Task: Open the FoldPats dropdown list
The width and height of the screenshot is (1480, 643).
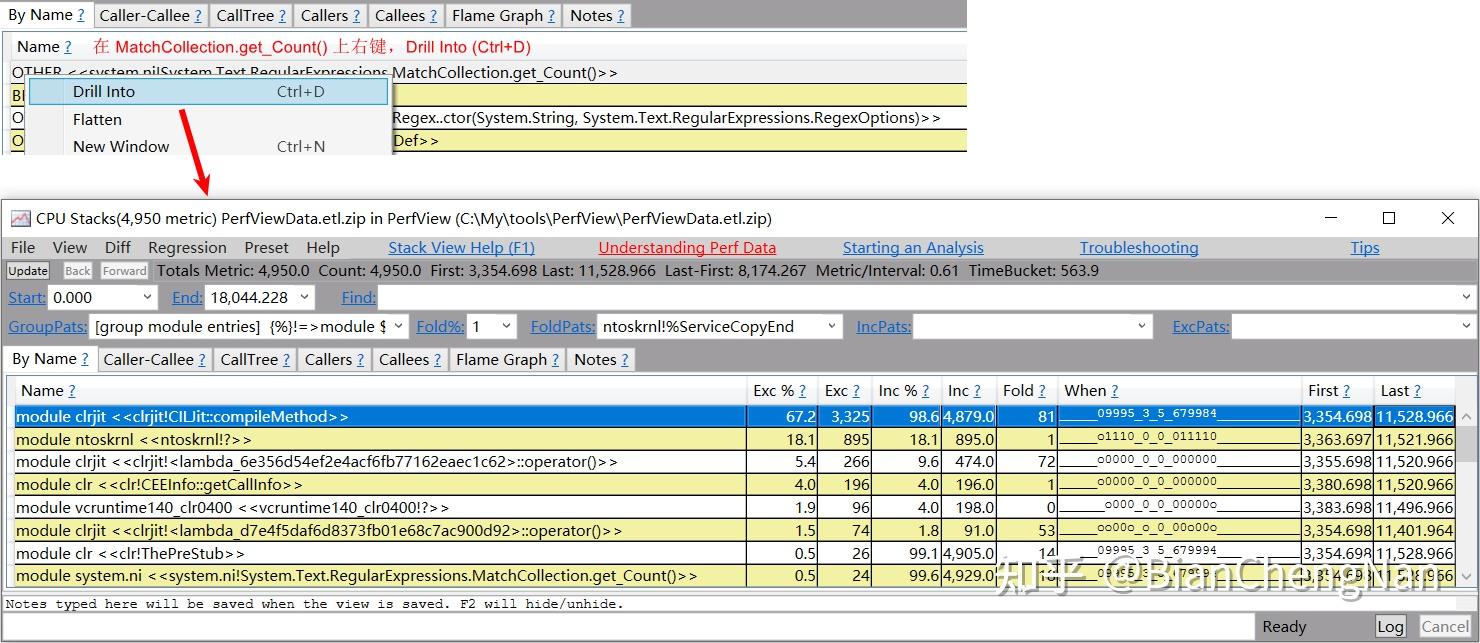Action: click(x=832, y=326)
